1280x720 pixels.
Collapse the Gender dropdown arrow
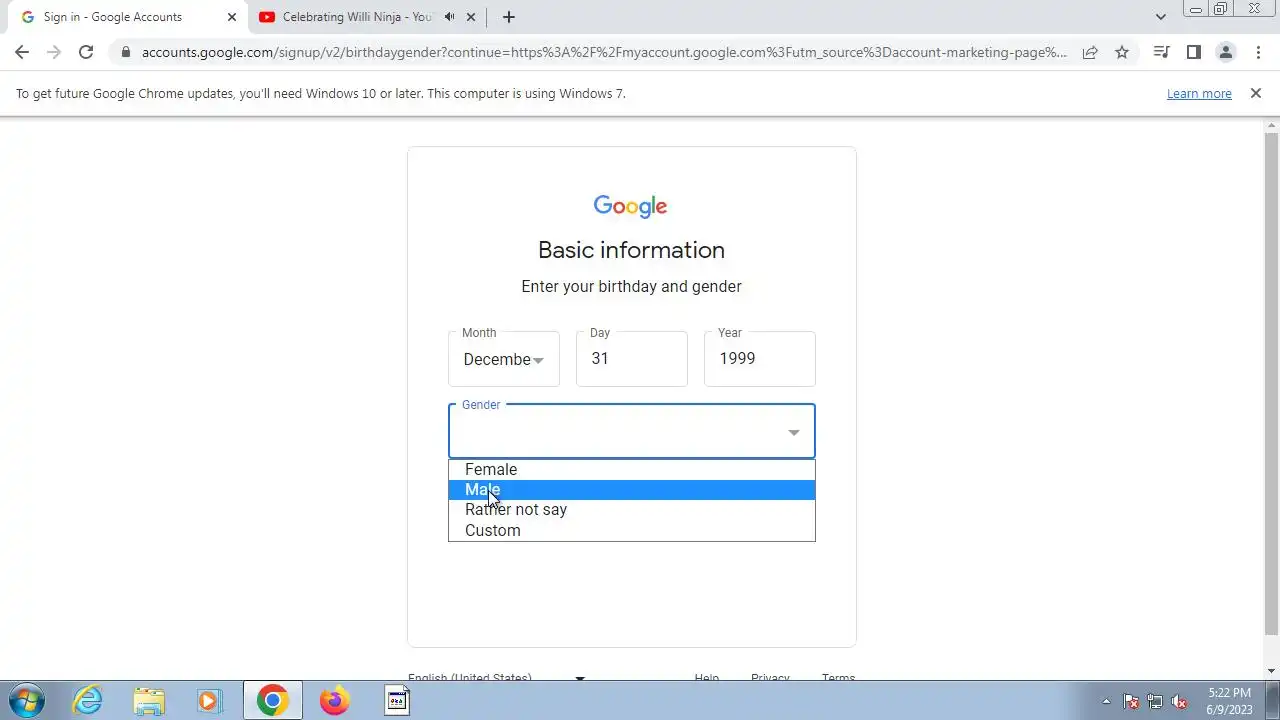[x=793, y=433]
